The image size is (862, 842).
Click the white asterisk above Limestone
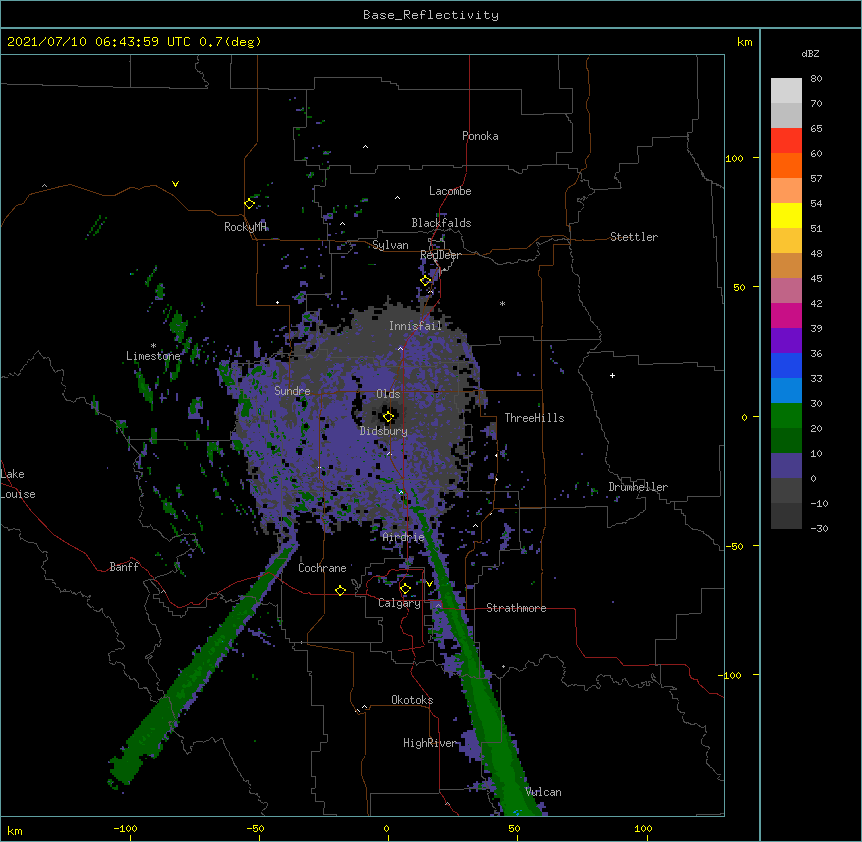153,345
